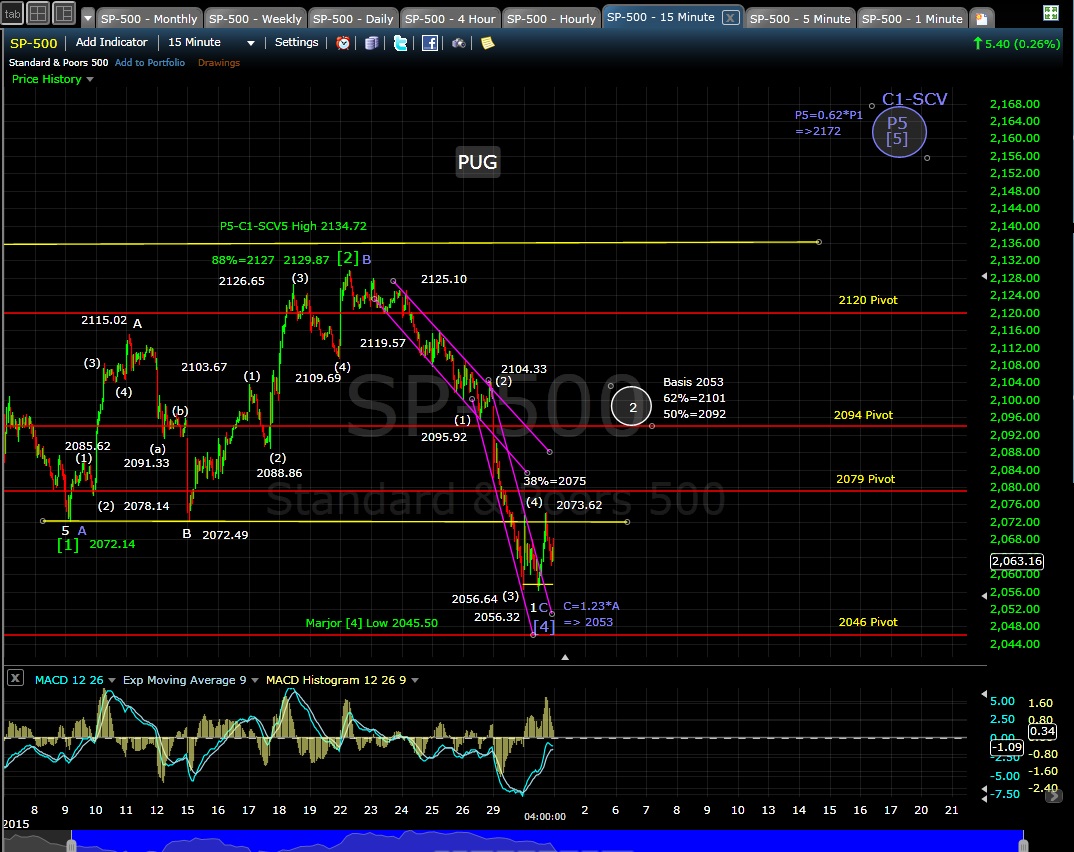Click the C1-SCV label
Viewport: 1074px width, 852px height.
click(x=914, y=99)
